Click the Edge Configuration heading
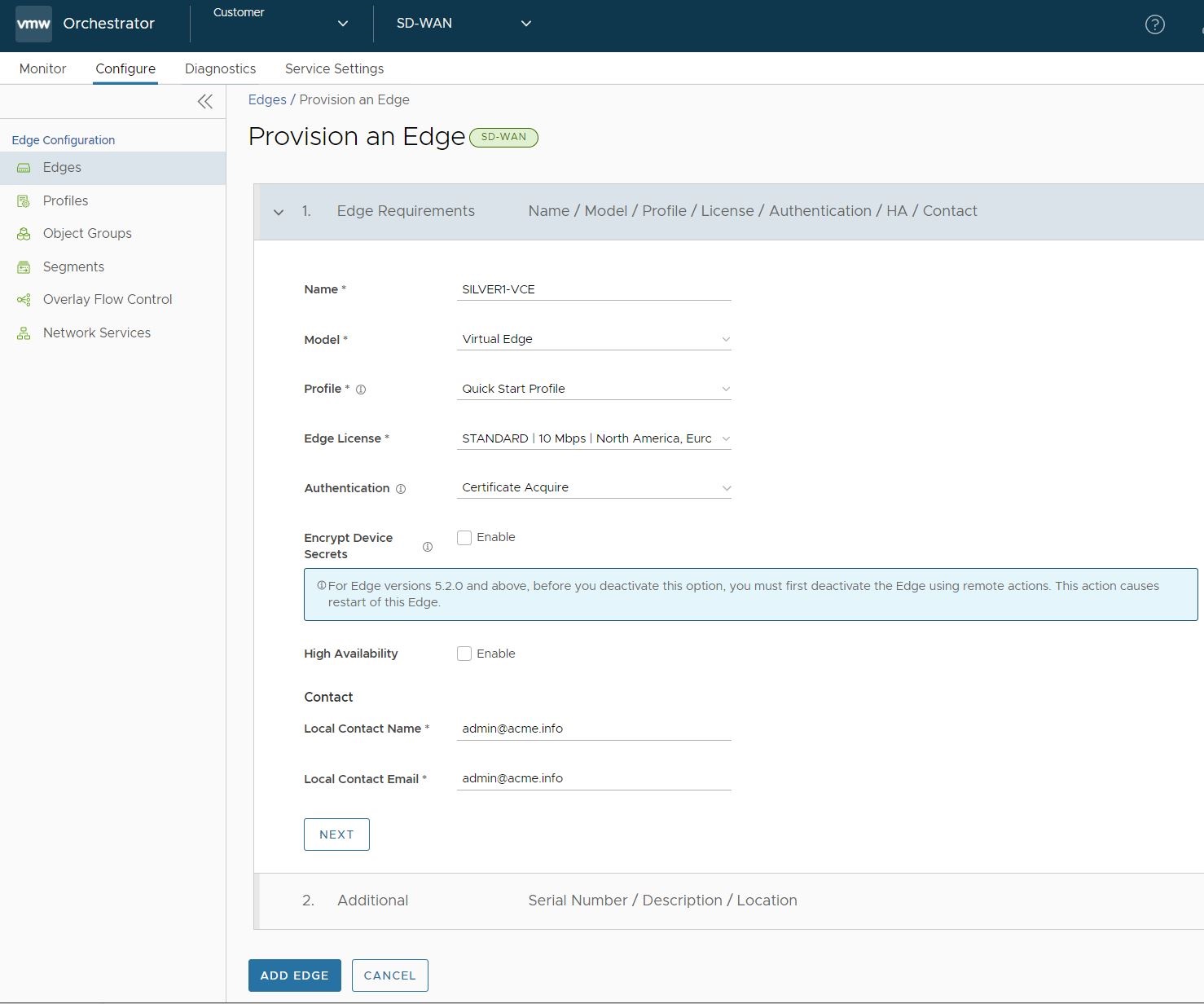The image size is (1204, 1004). [x=63, y=140]
